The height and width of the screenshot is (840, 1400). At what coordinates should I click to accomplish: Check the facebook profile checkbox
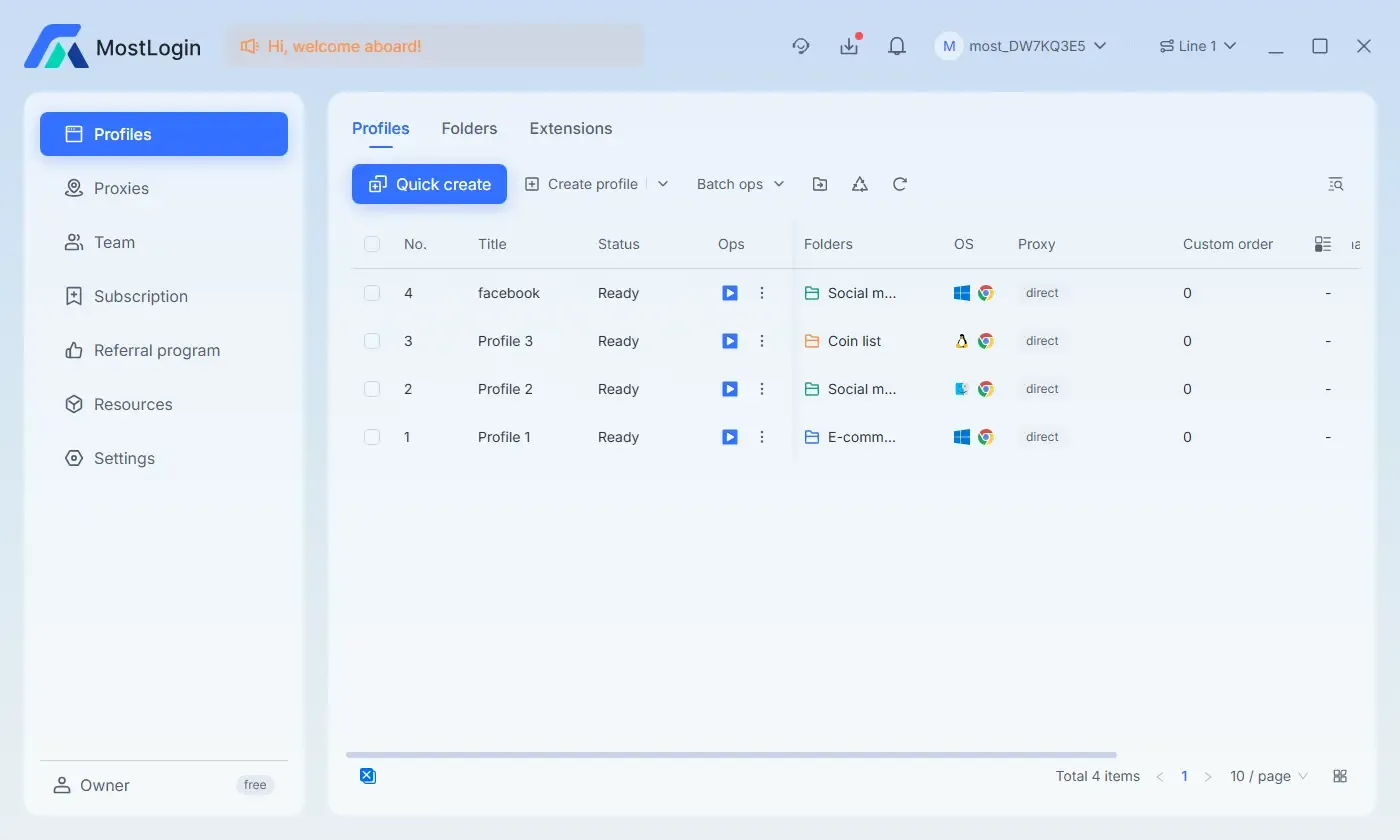pos(372,293)
